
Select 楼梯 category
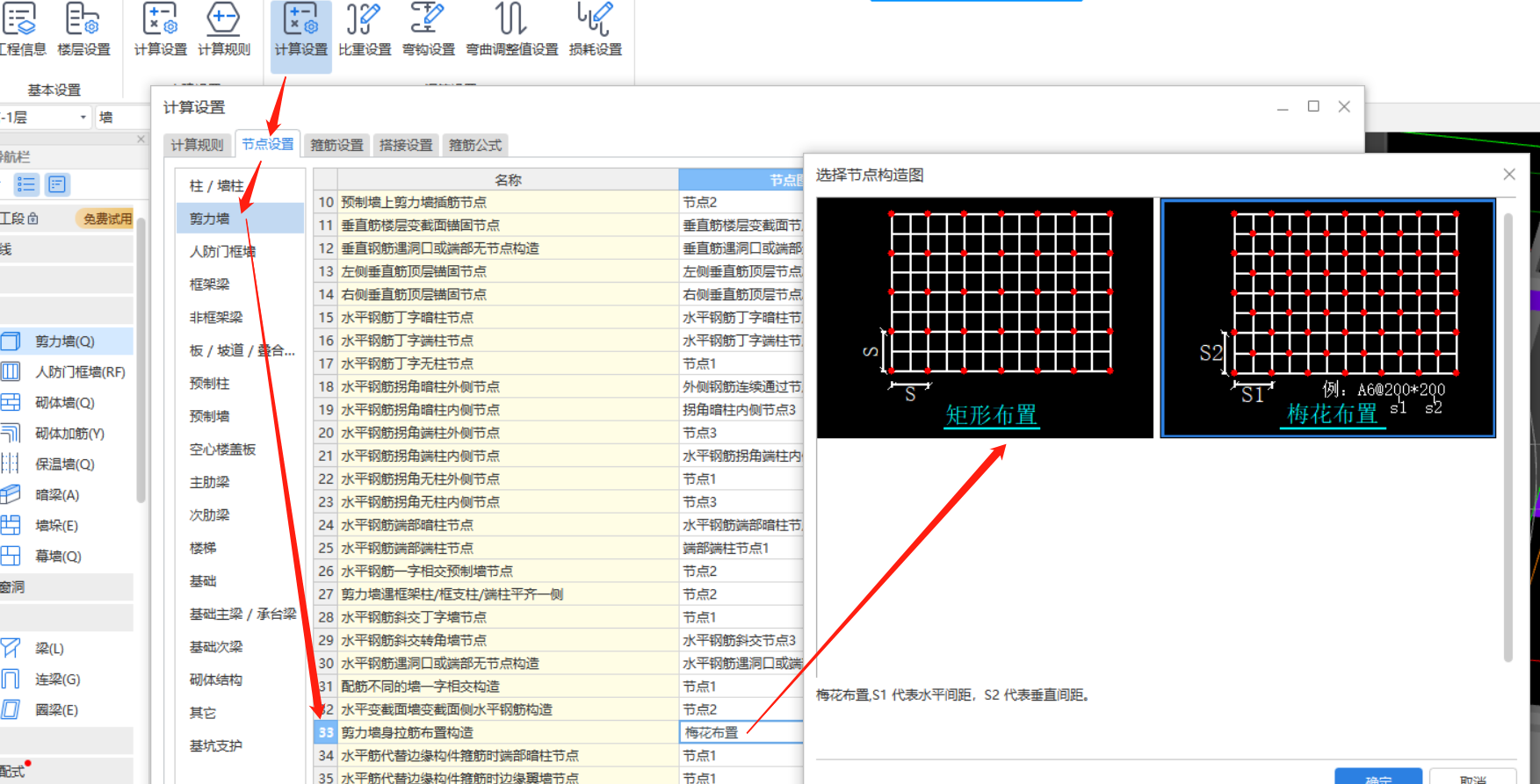[240, 548]
